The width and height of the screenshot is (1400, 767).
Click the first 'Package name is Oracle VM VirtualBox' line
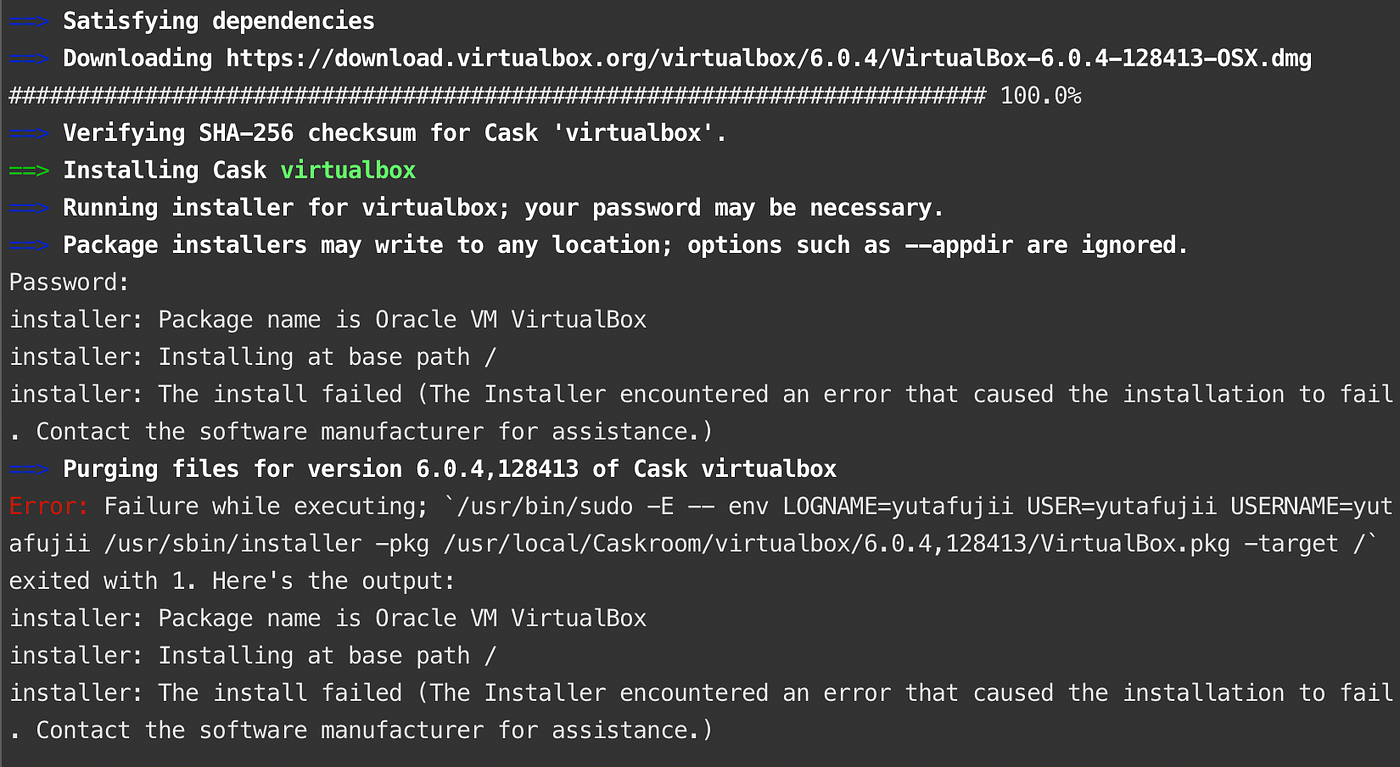pos(328,320)
